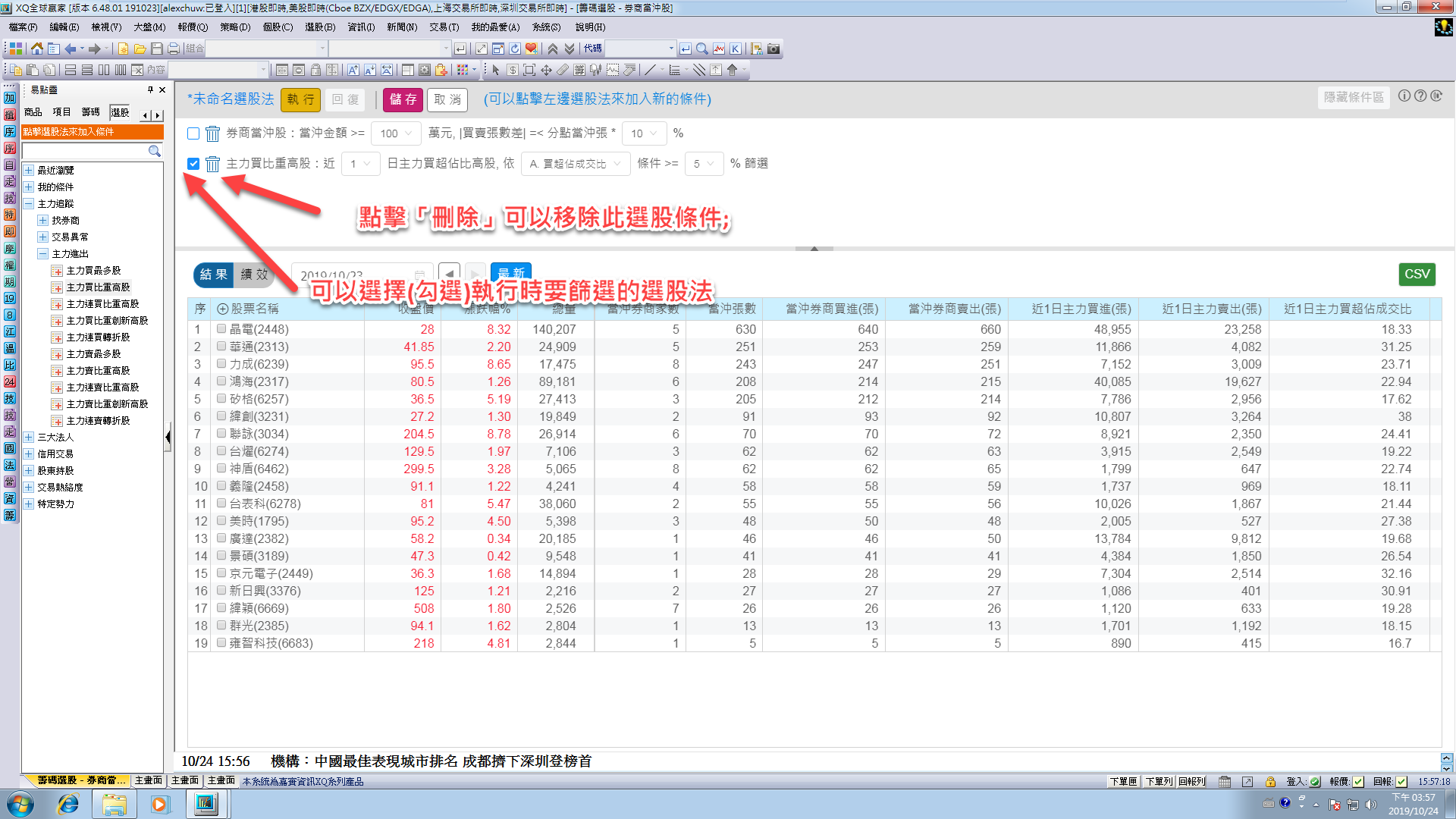This screenshot has width=1456, height=819.
Task: Open the 當沖金額 100 dropdown
Action: [397, 133]
